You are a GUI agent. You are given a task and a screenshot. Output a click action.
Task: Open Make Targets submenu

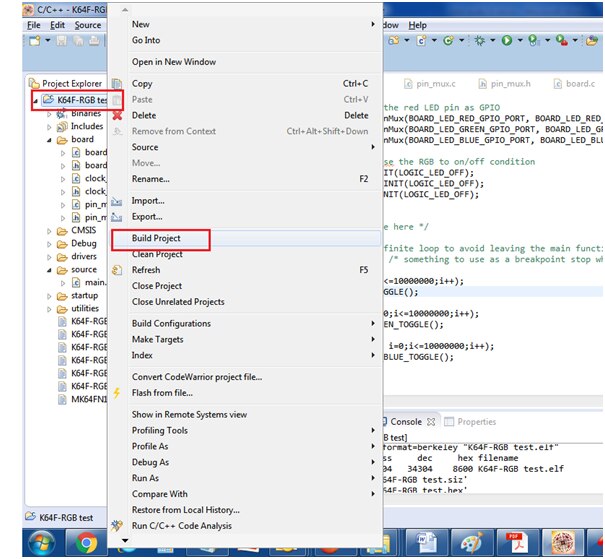click(x=245, y=339)
